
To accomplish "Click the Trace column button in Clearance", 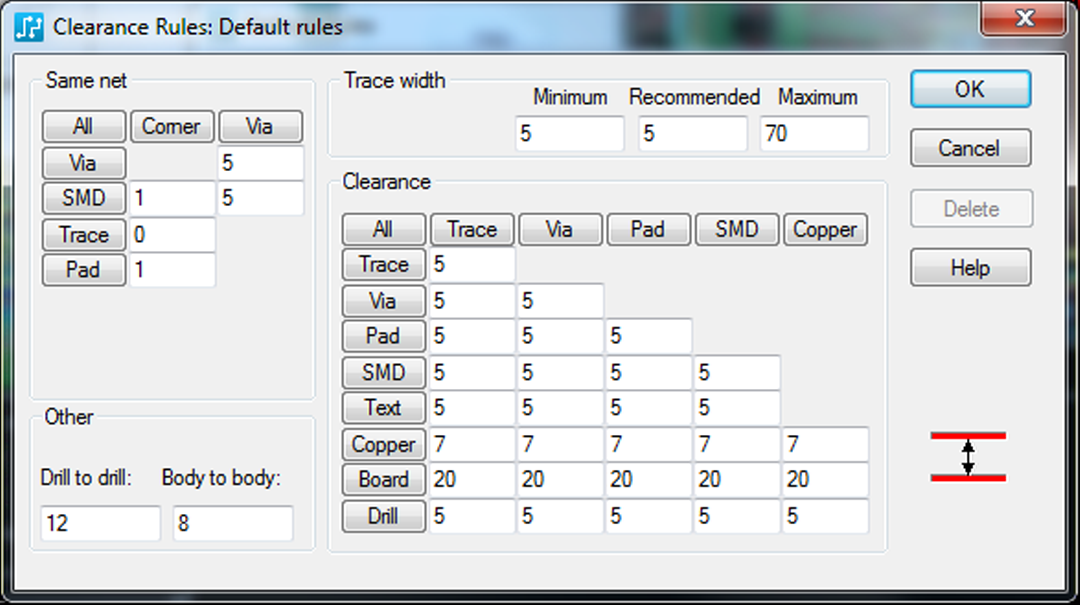I will [472, 229].
